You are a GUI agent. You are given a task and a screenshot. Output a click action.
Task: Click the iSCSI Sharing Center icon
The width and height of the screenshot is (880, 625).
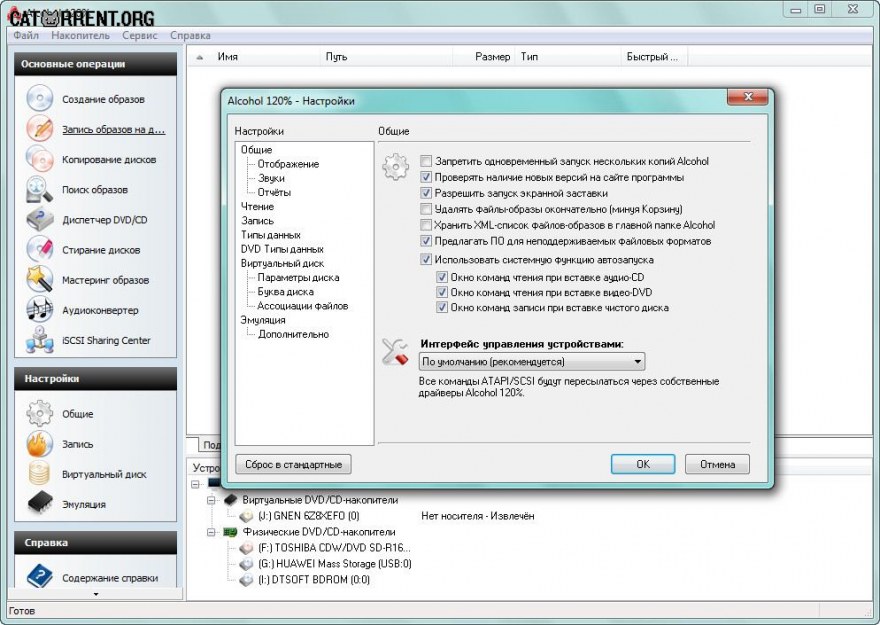[x=39, y=340]
